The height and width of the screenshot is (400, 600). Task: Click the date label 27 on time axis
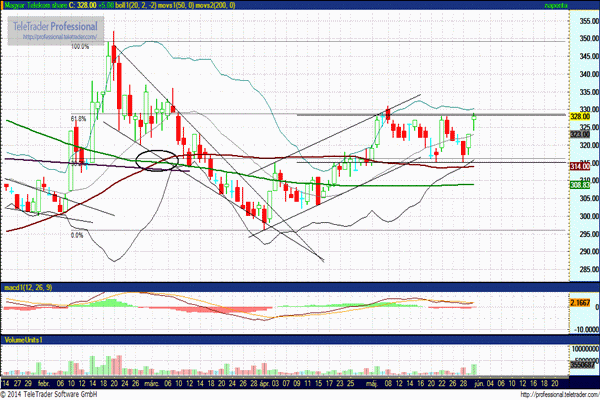coord(17,383)
